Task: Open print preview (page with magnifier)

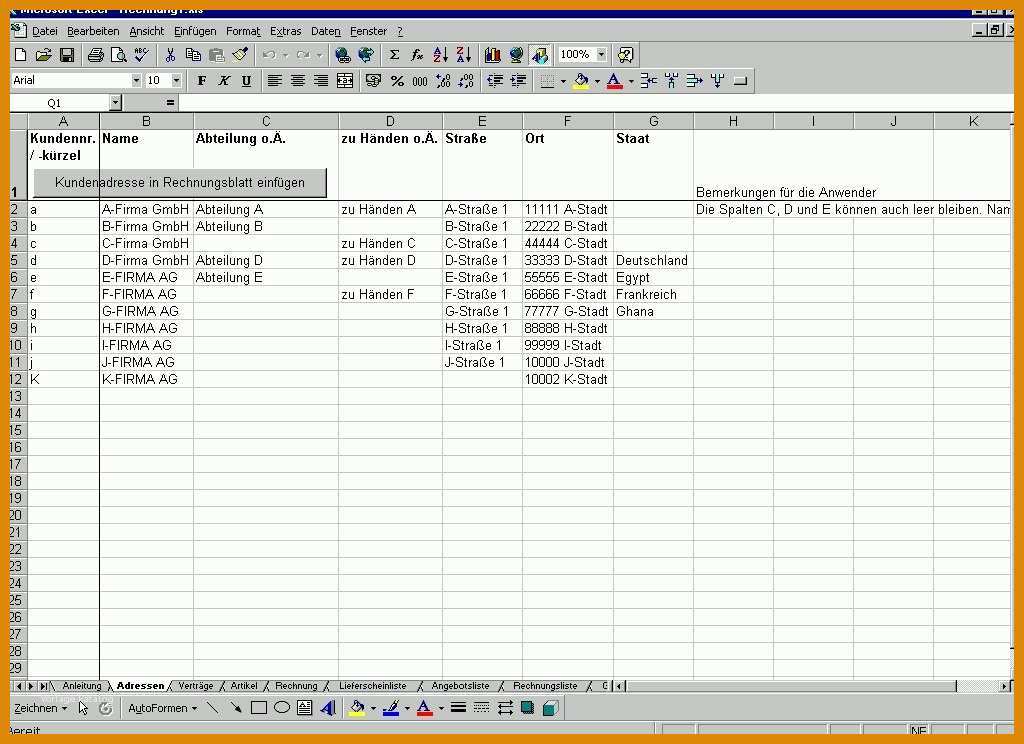Action: [x=118, y=55]
